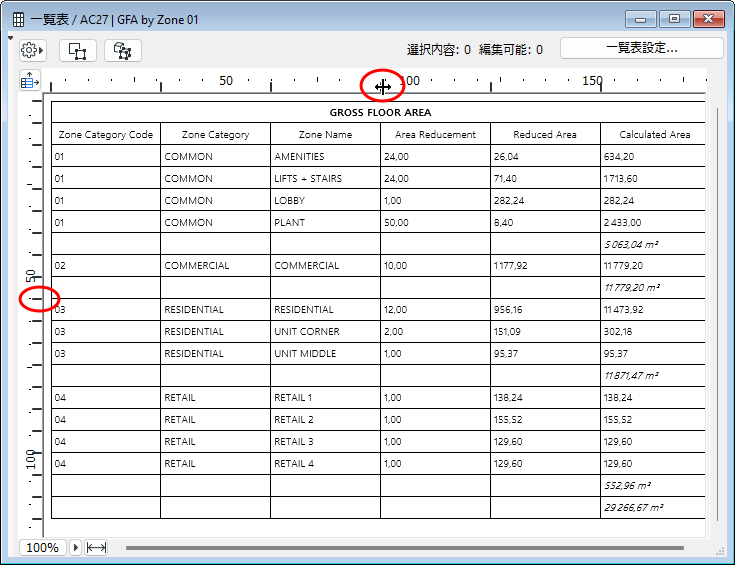Click the select-in-2D-plan icon
The width and height of the screenshot is (735, 565).
tap(78, 50)
